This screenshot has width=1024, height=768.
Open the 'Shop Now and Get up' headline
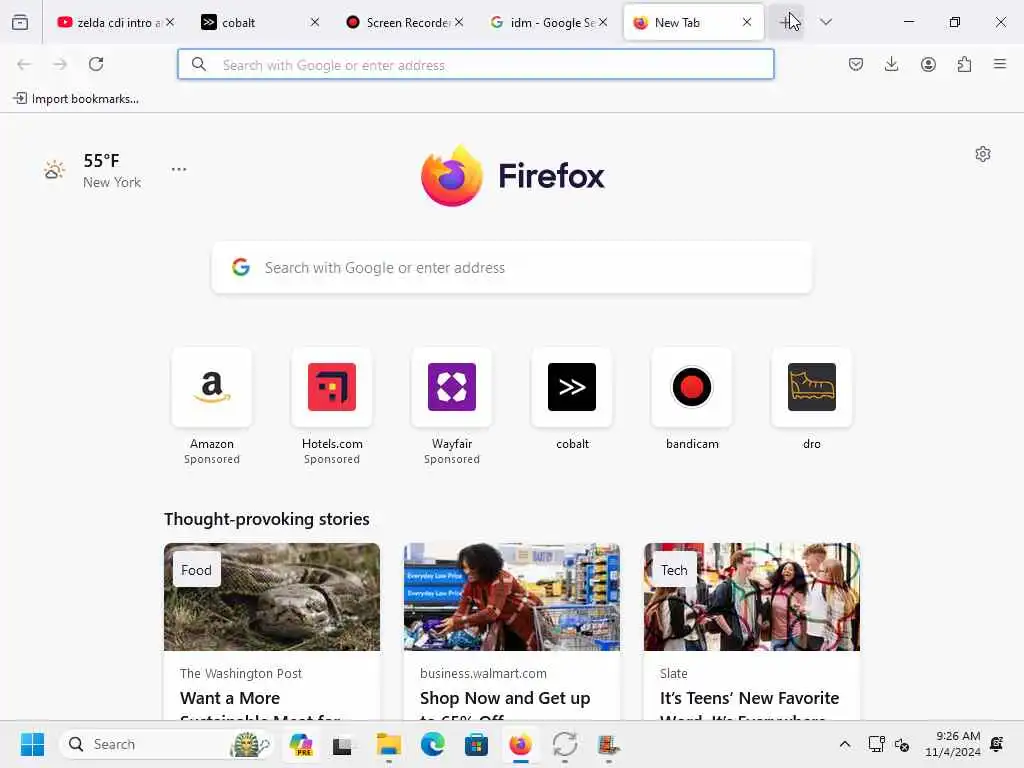[x=505, y=698]
